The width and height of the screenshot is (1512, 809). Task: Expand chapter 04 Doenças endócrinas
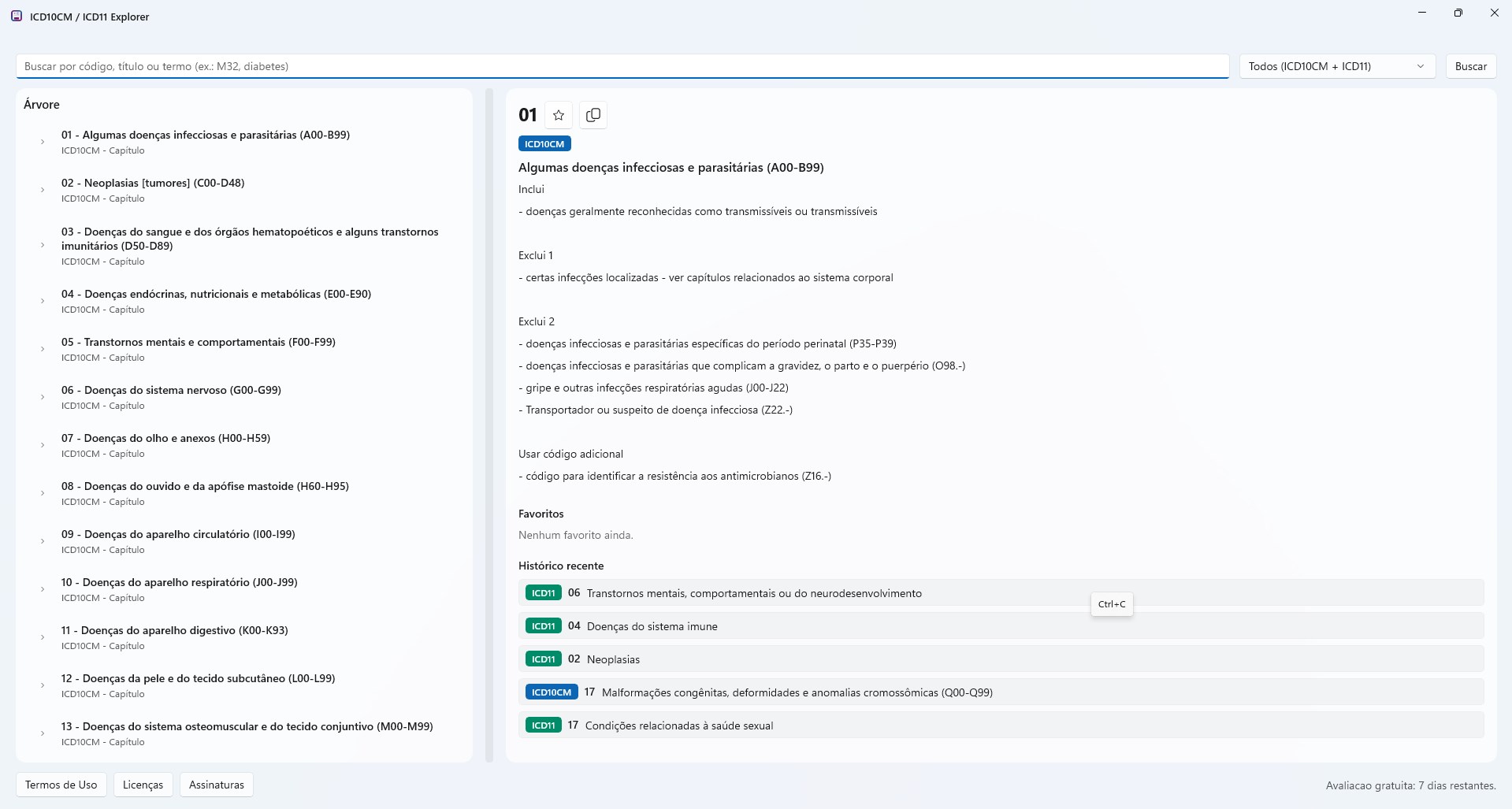point(43,301)
